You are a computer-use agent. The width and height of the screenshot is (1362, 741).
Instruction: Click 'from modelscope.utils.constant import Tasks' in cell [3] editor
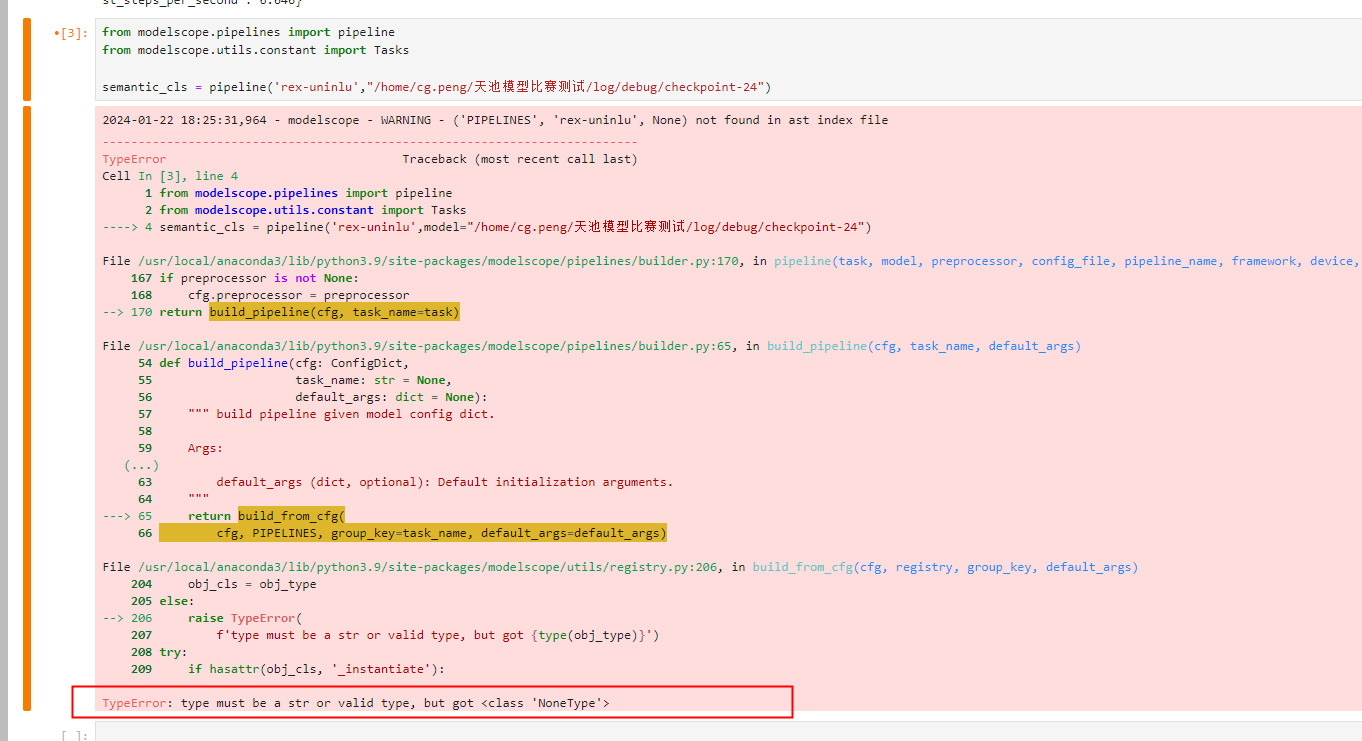coord(255,50)
